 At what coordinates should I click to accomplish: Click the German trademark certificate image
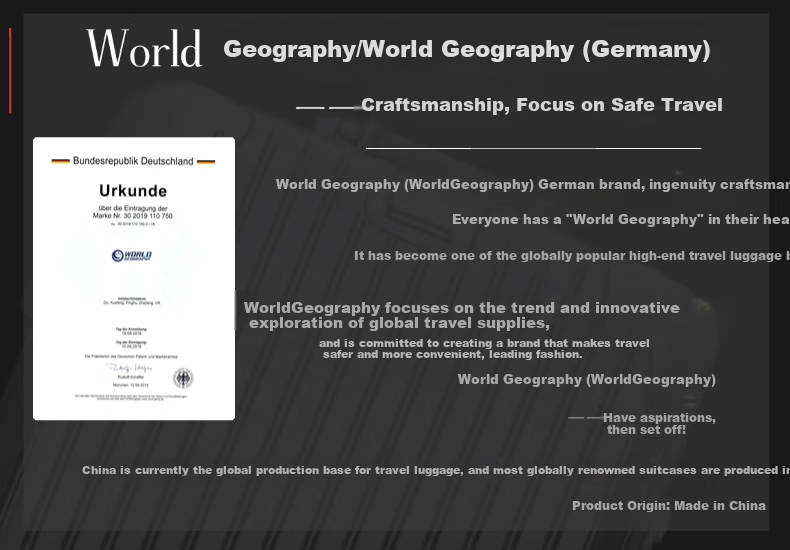click(134, 278)
